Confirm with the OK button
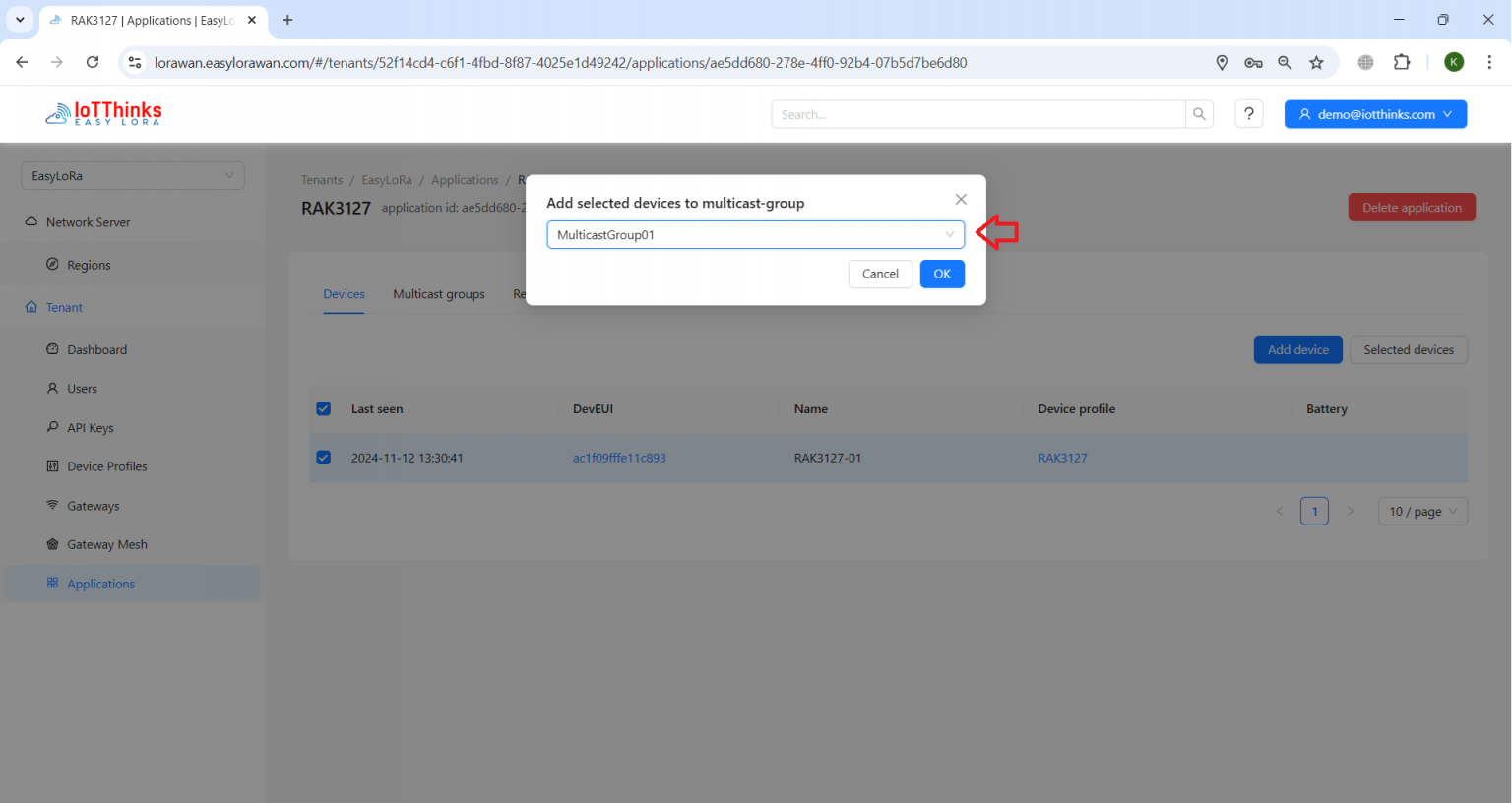Image resolution: width=1512 pixels, height=803 pixels. pyautogui.click(x=941, y=274)
